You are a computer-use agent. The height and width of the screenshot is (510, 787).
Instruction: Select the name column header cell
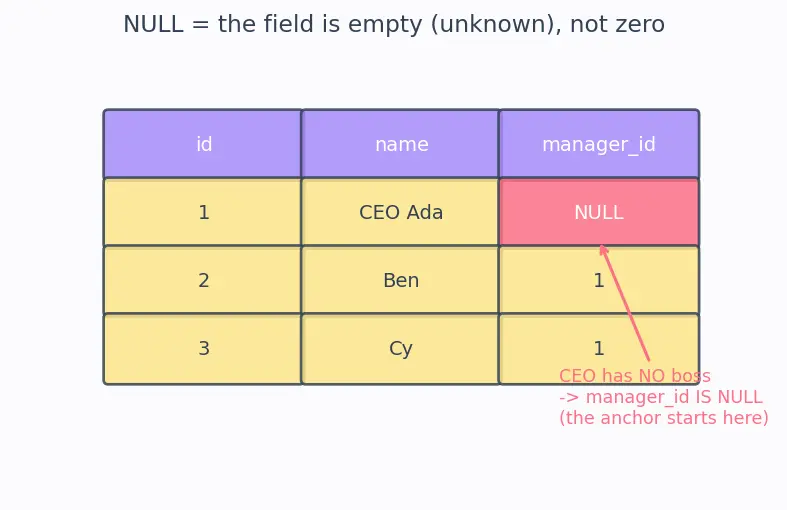point(401,144)
